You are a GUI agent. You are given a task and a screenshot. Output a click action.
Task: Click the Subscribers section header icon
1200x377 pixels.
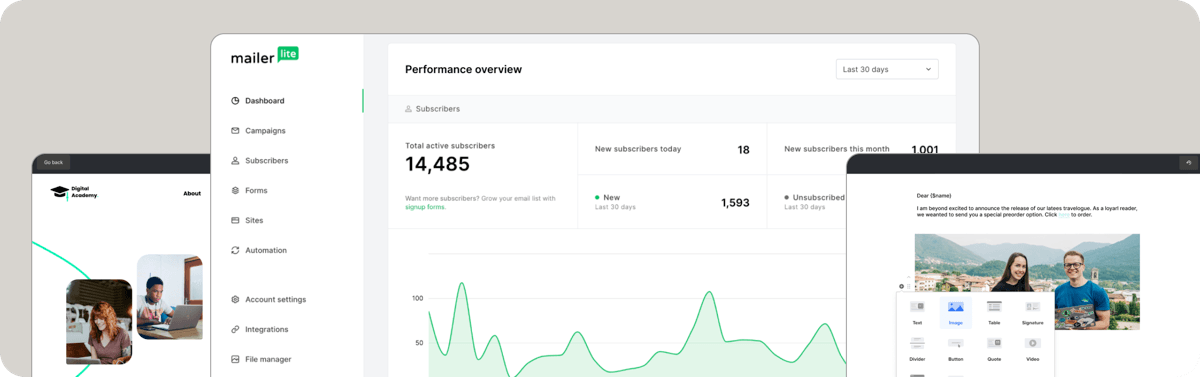(408, 108)
